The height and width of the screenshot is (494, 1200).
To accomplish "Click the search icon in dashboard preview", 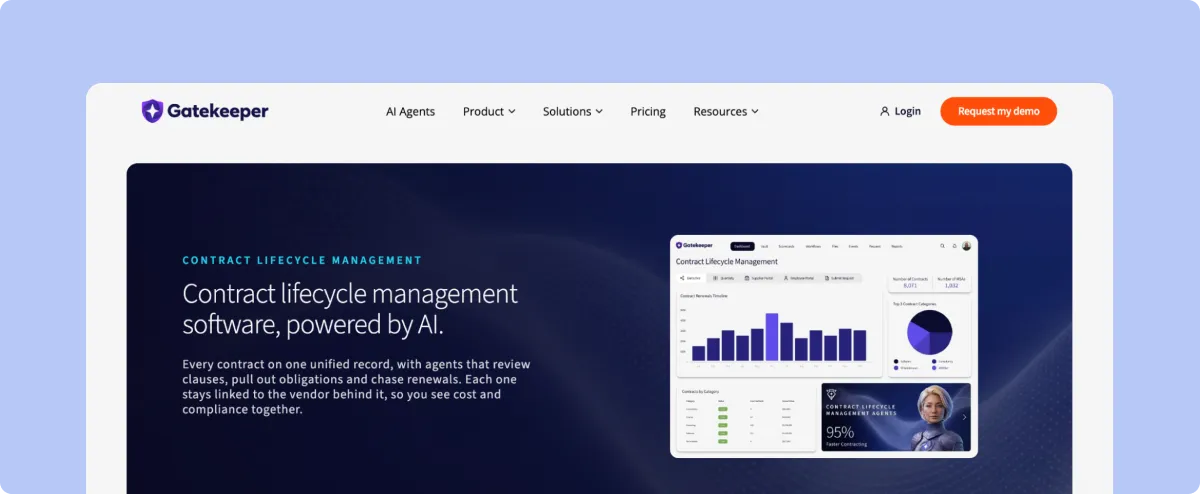I will click(x=942, y=246).
